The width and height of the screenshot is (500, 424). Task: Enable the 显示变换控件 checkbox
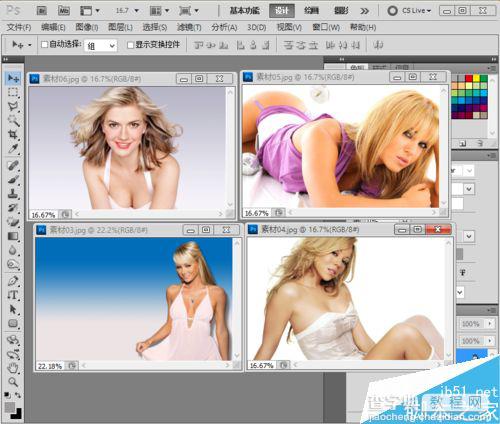pos(130,45)
